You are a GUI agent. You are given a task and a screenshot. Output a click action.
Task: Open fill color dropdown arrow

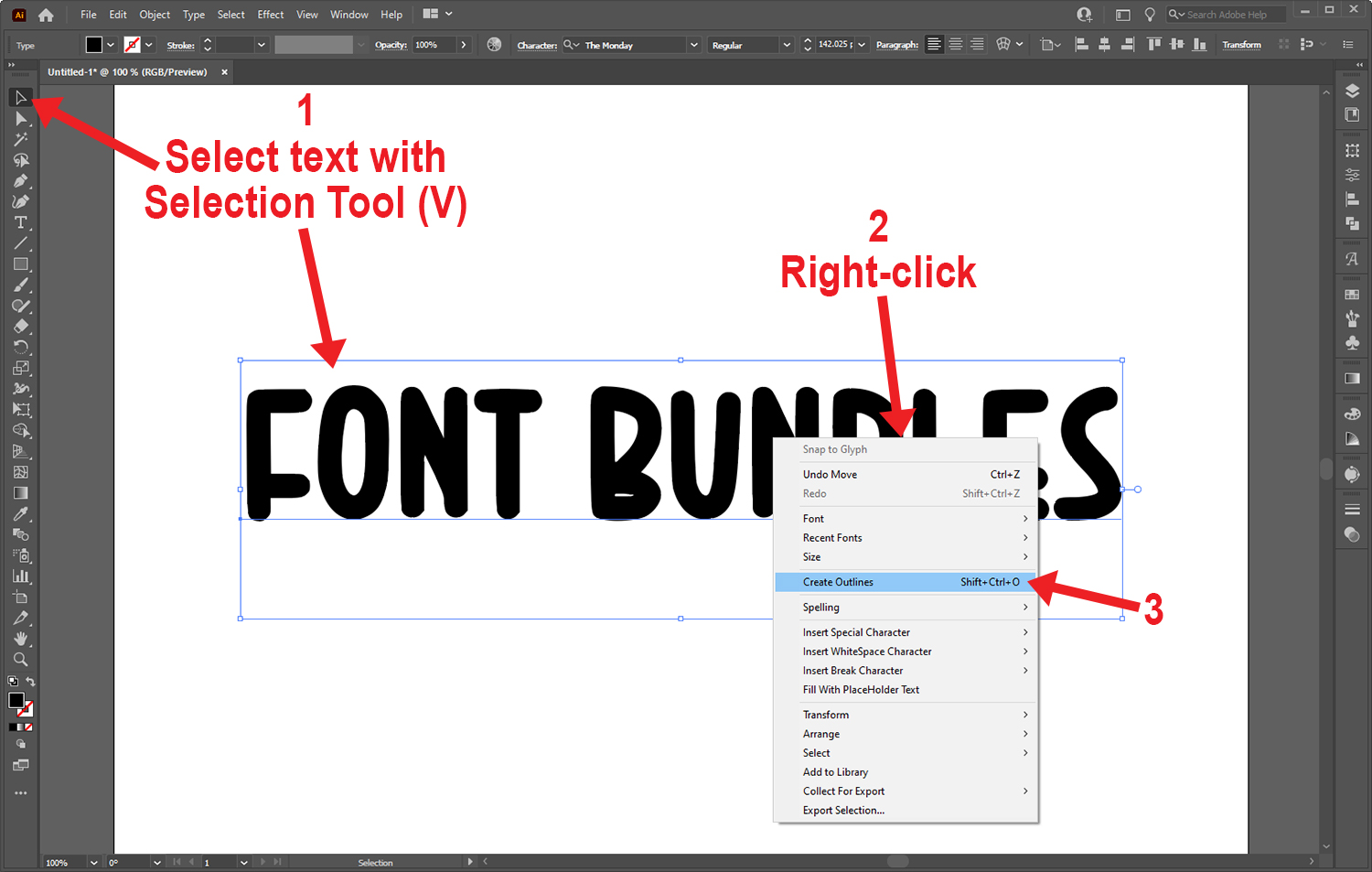pyautogui.click(x=111, y=45)
